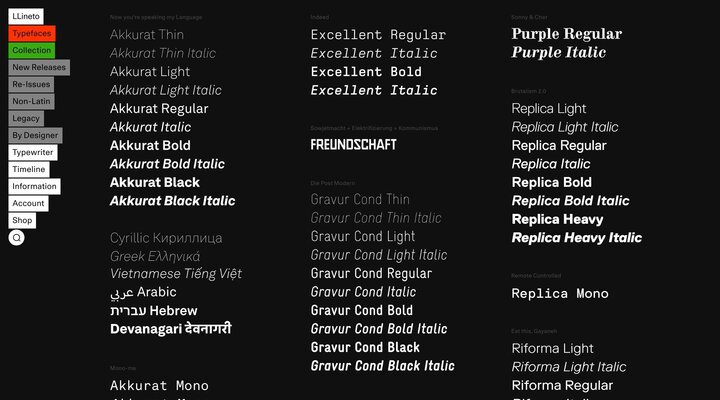Screen dimensions: 720x400
Task: Filter by Non-Latin typefaces
Action: coord(31,101)
